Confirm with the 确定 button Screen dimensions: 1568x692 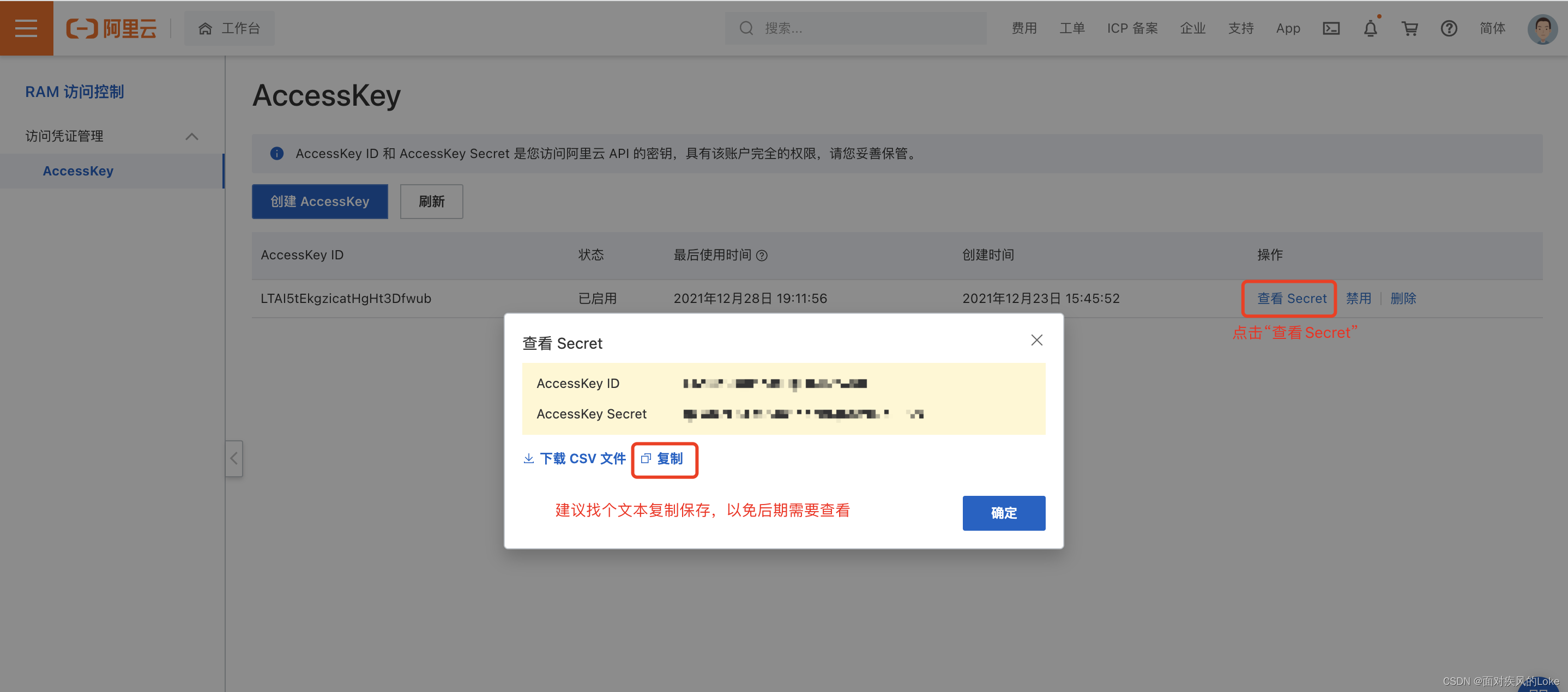tap(1004, 513)
